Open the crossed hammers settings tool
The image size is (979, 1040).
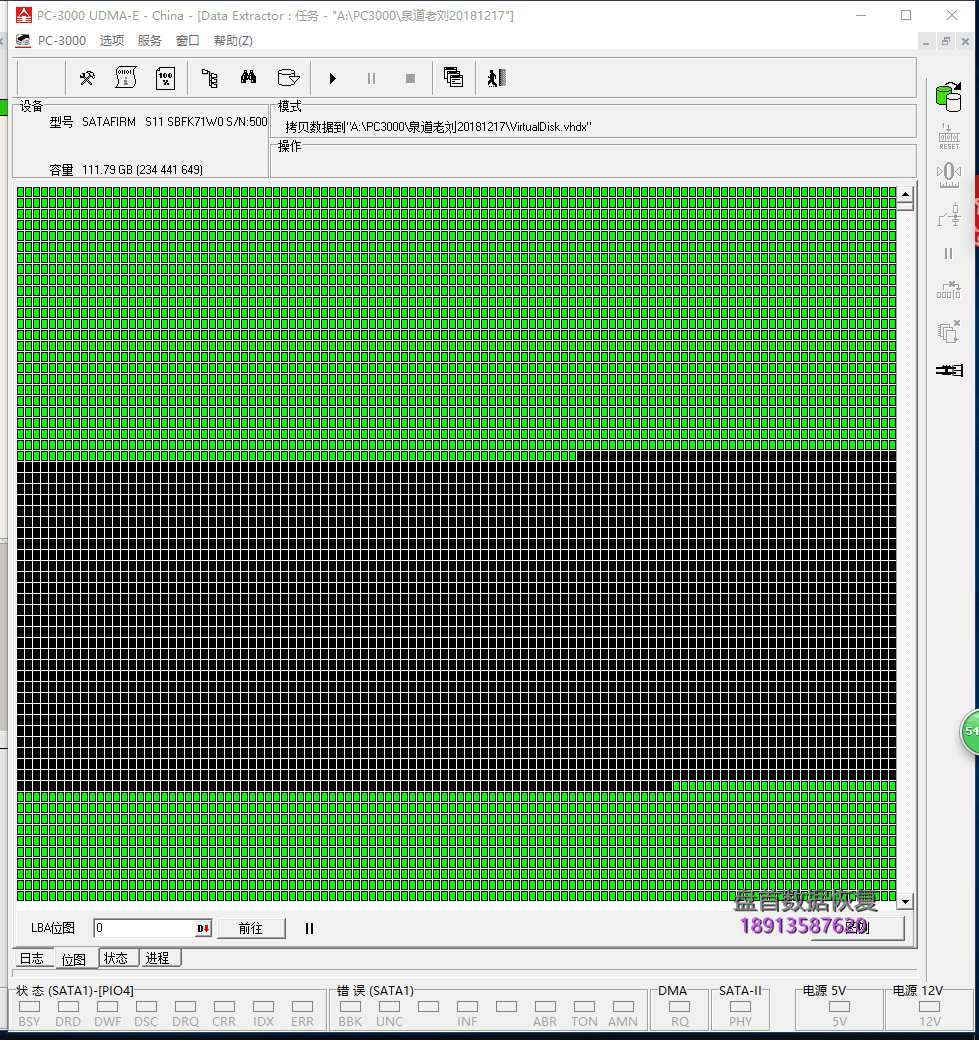(x=87, y=78)
